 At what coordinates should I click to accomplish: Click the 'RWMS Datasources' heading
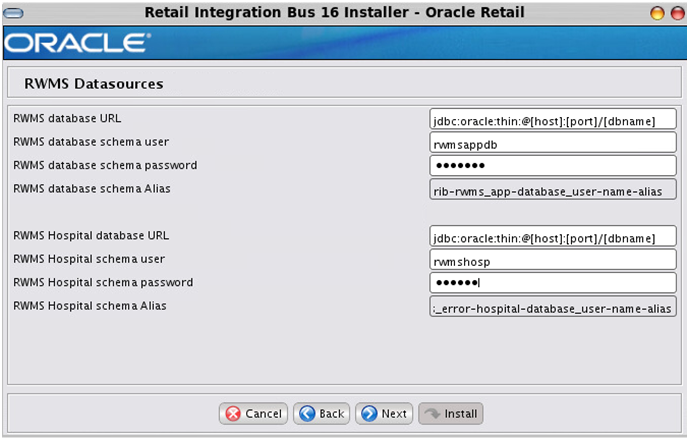click(x=94, y=84)
